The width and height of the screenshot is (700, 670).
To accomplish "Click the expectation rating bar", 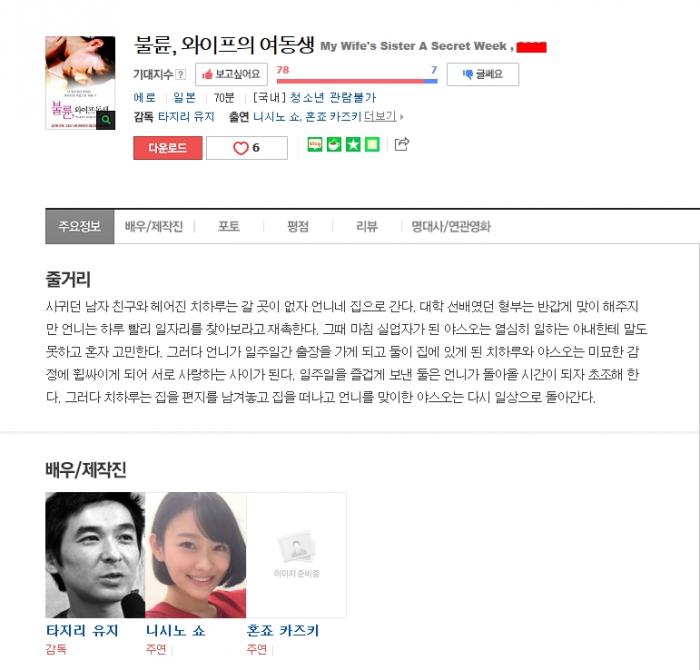I will [357, 81].
